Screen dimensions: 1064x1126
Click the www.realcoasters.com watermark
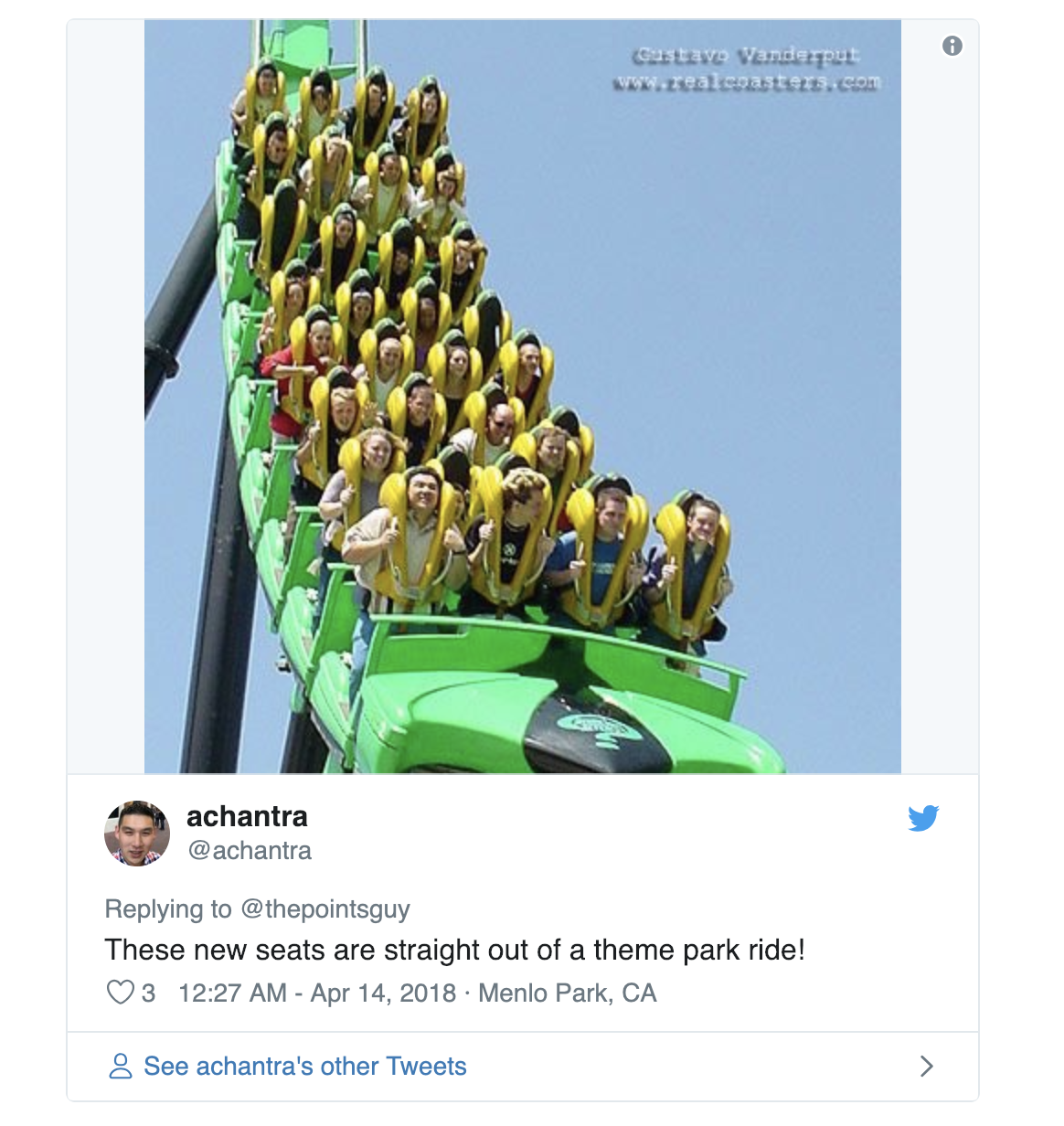point(747,82)
